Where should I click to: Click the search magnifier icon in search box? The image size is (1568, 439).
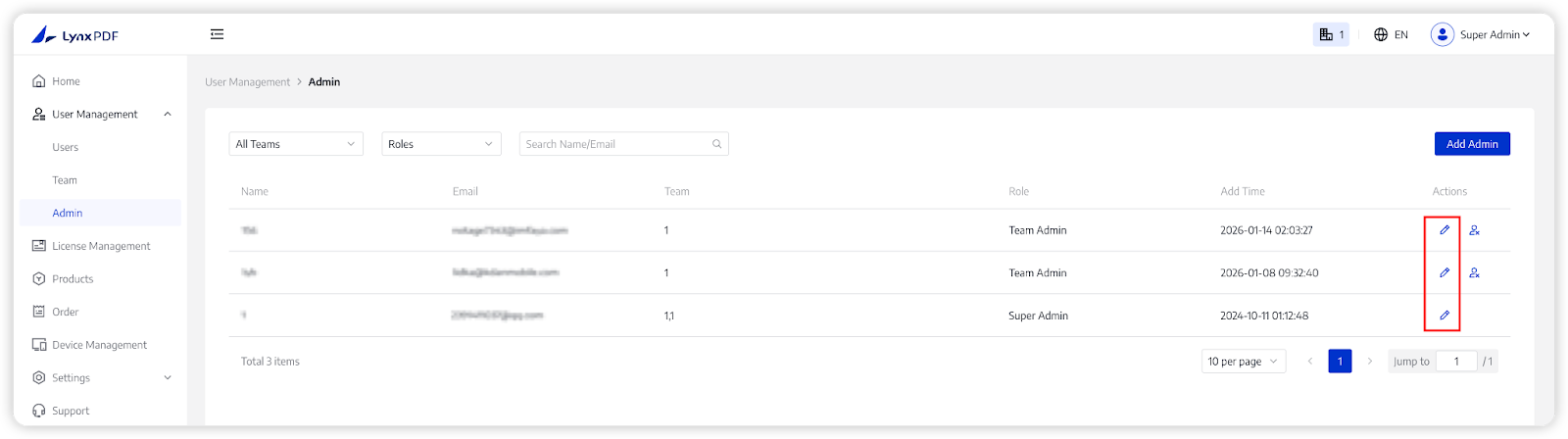tap(717, 144)
